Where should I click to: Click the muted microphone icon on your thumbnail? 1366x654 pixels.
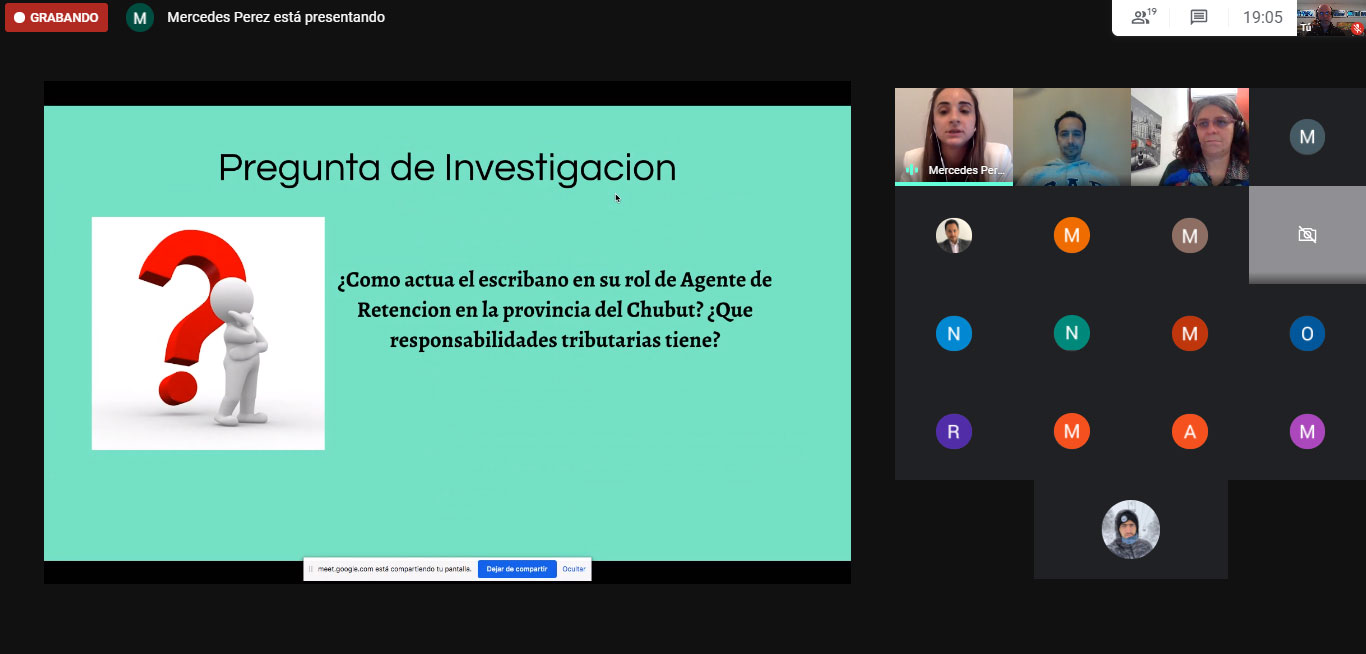1357,28
